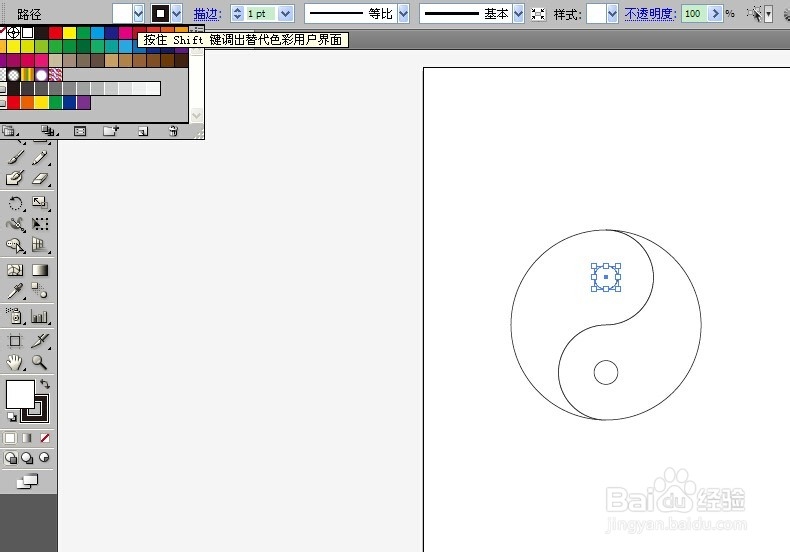Viewport: 790px width, 552px height.
Task: Swap fill and stroke colors
Action: [45, 384]
